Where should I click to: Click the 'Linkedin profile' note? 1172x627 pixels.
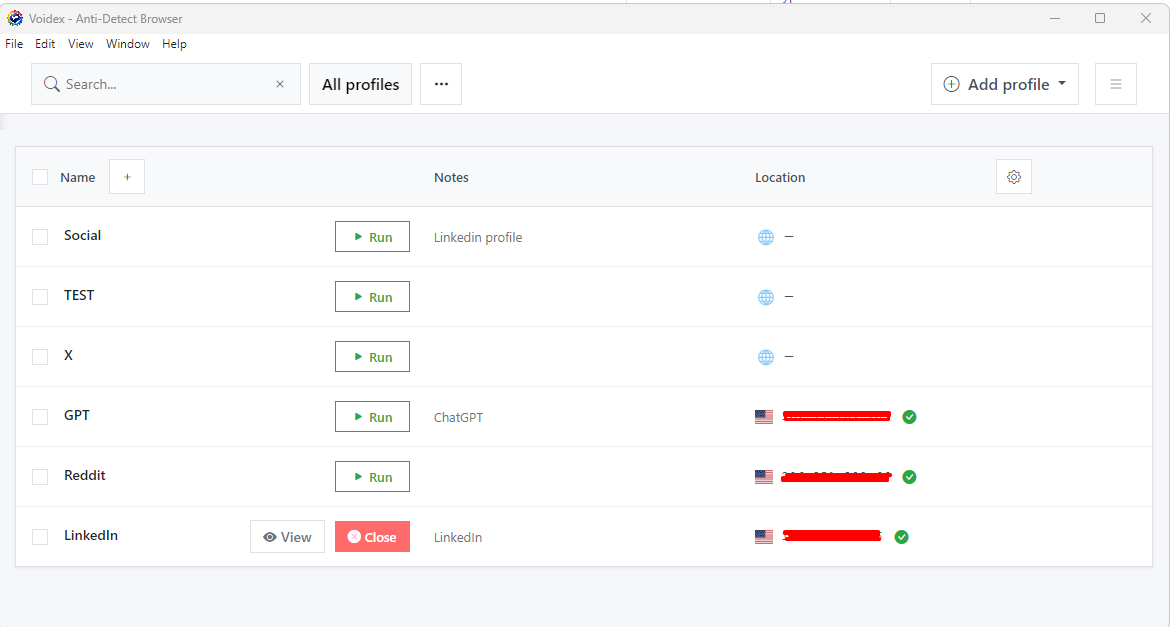478,238
